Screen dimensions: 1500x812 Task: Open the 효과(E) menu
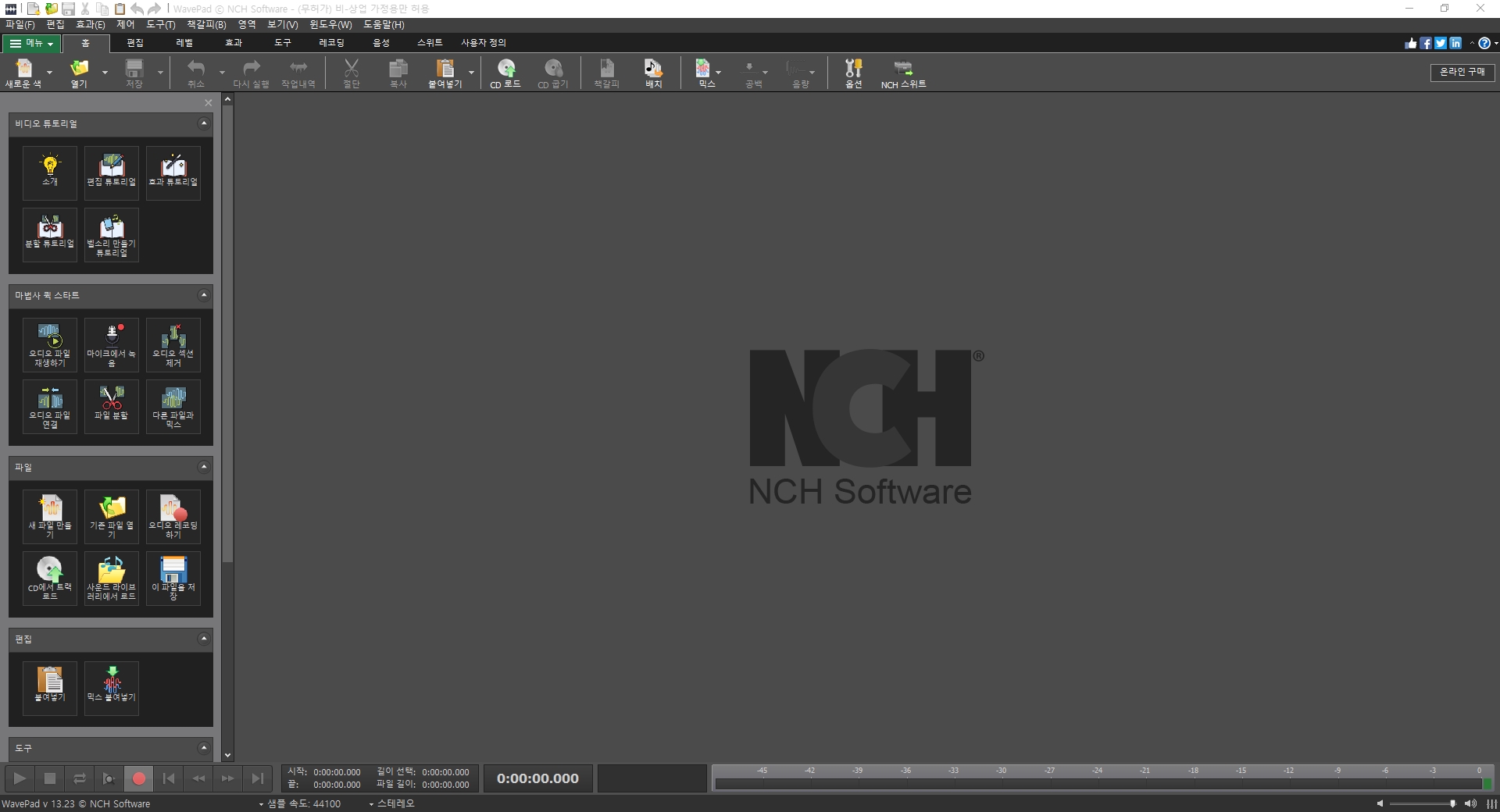tap(90, 25)
